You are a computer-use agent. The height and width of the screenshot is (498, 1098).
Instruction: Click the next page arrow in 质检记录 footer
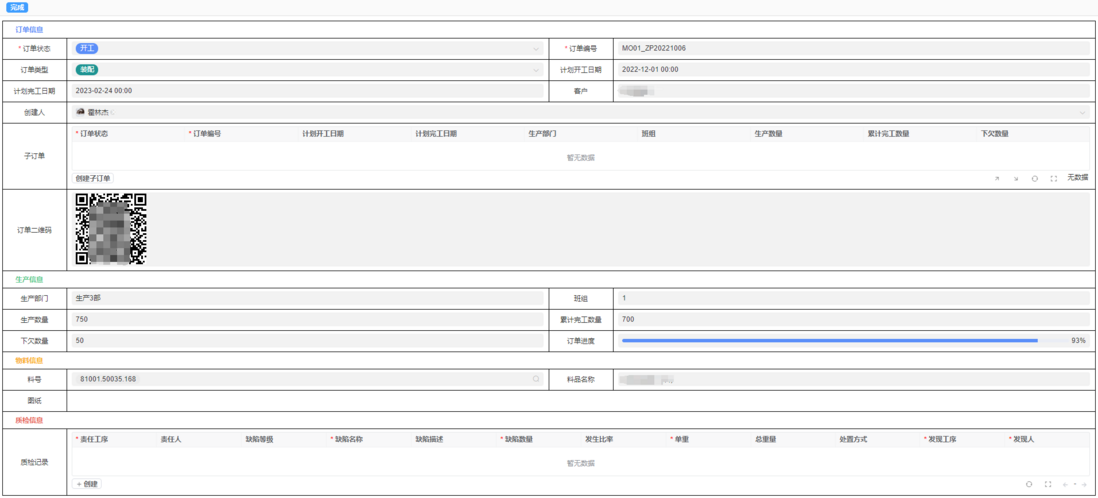[1083, 484]
